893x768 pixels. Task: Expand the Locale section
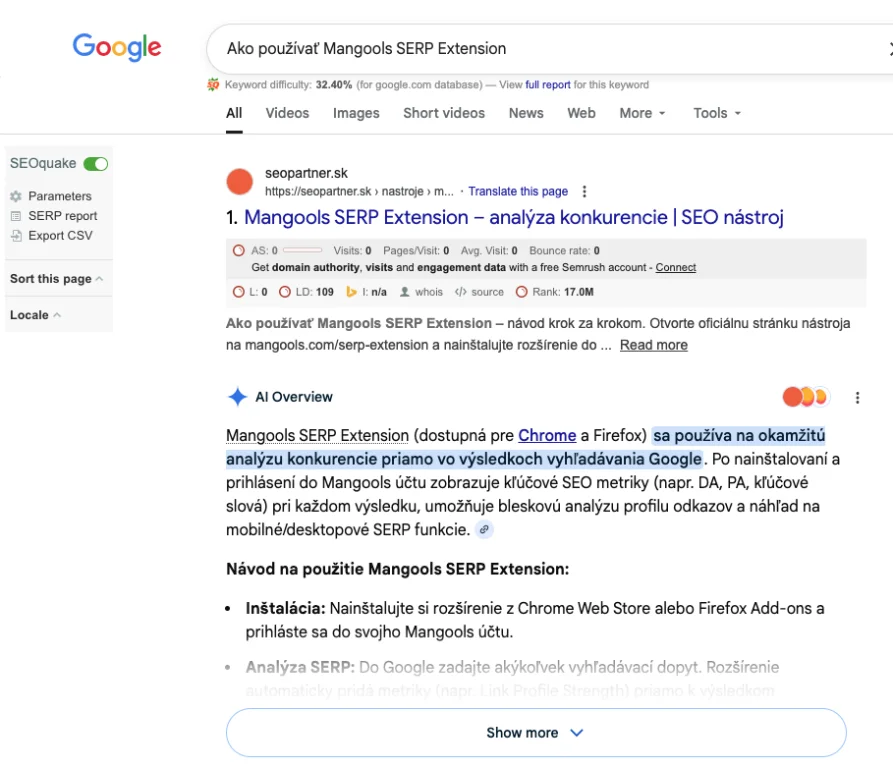click(35, 315)
